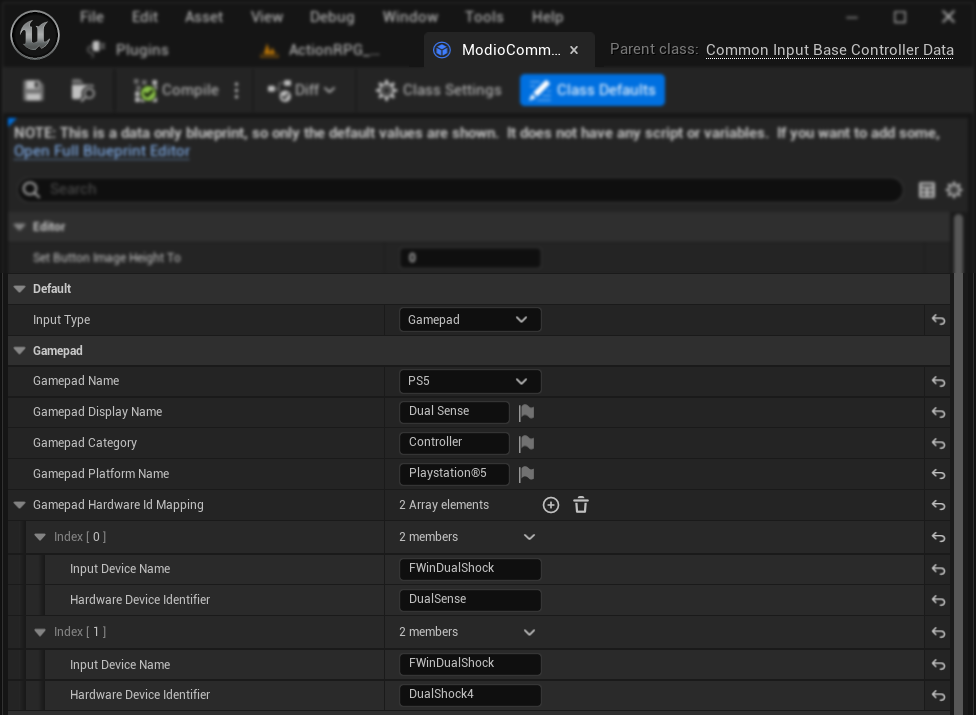Screen dimensions: 976x715
Task: Reset Index 0 Input Device Name
Action: click(x=938, y=569)
